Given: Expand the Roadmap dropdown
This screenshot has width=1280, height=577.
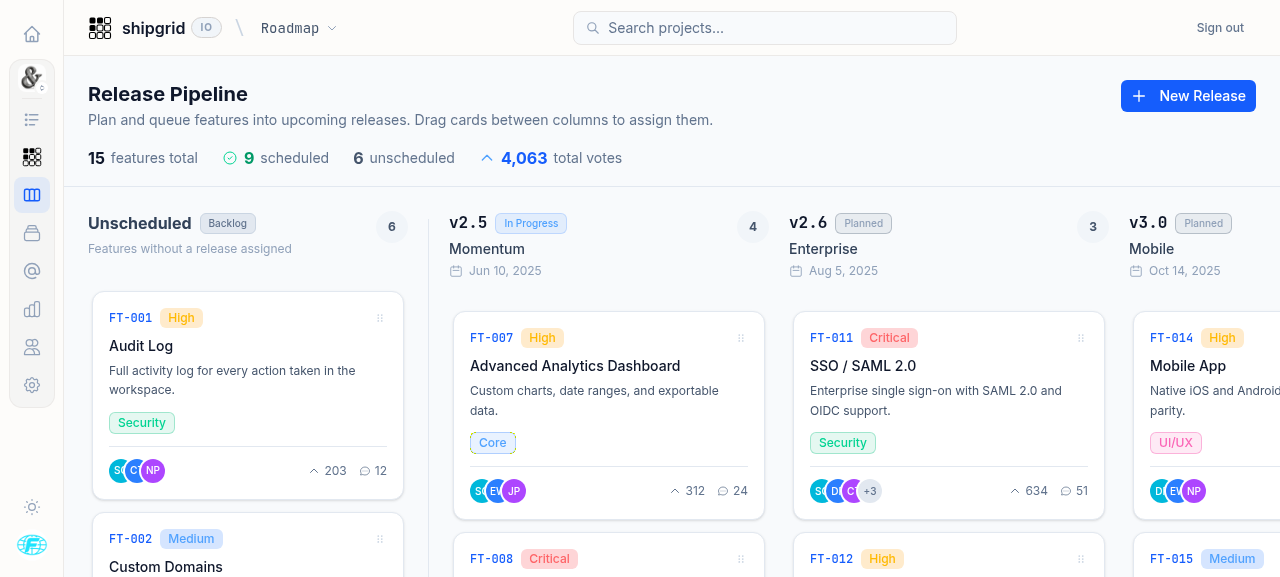Looking at the screenshot, I should point(299,28).
